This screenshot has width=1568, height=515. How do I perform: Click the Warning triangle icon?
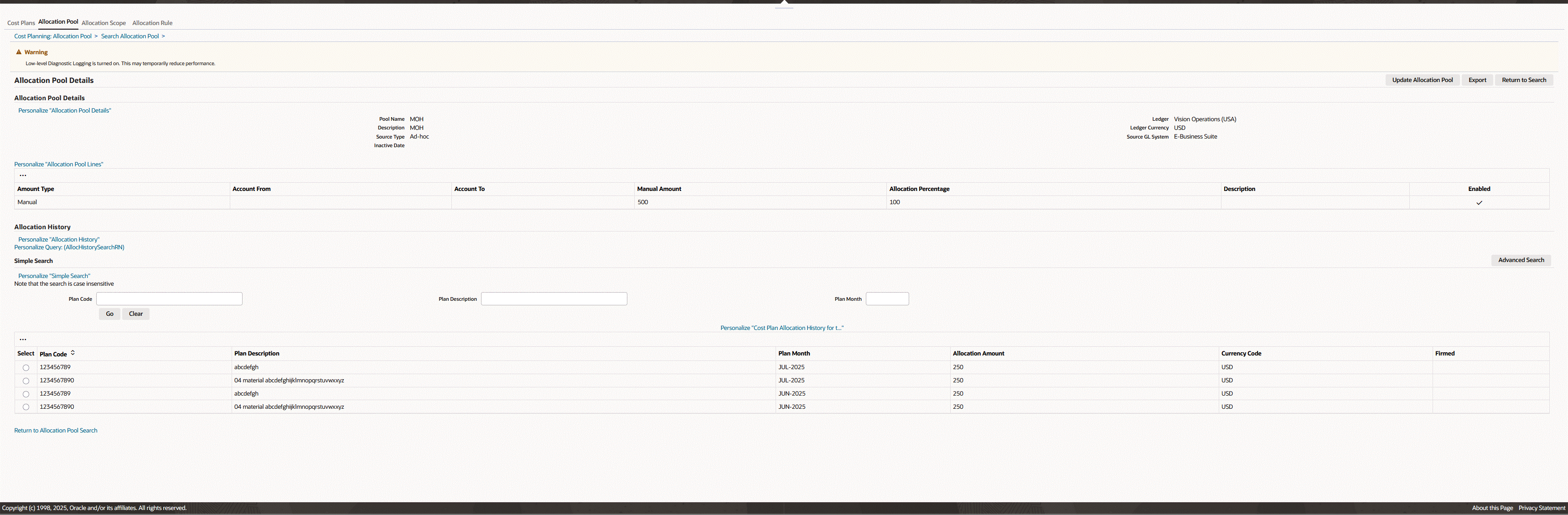[x=19, y=52]
